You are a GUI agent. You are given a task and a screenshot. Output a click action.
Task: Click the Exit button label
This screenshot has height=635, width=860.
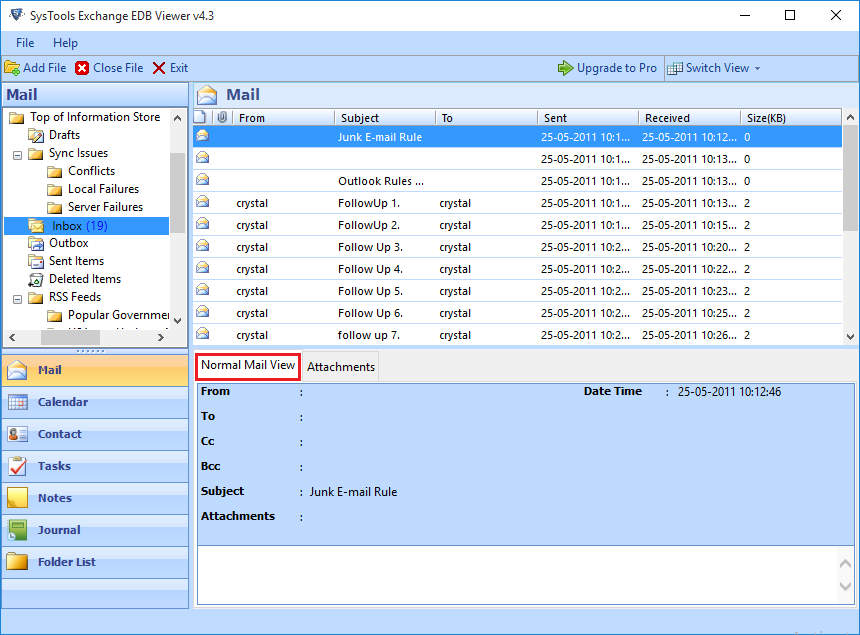pyautogui.click(x=179, y=68)
